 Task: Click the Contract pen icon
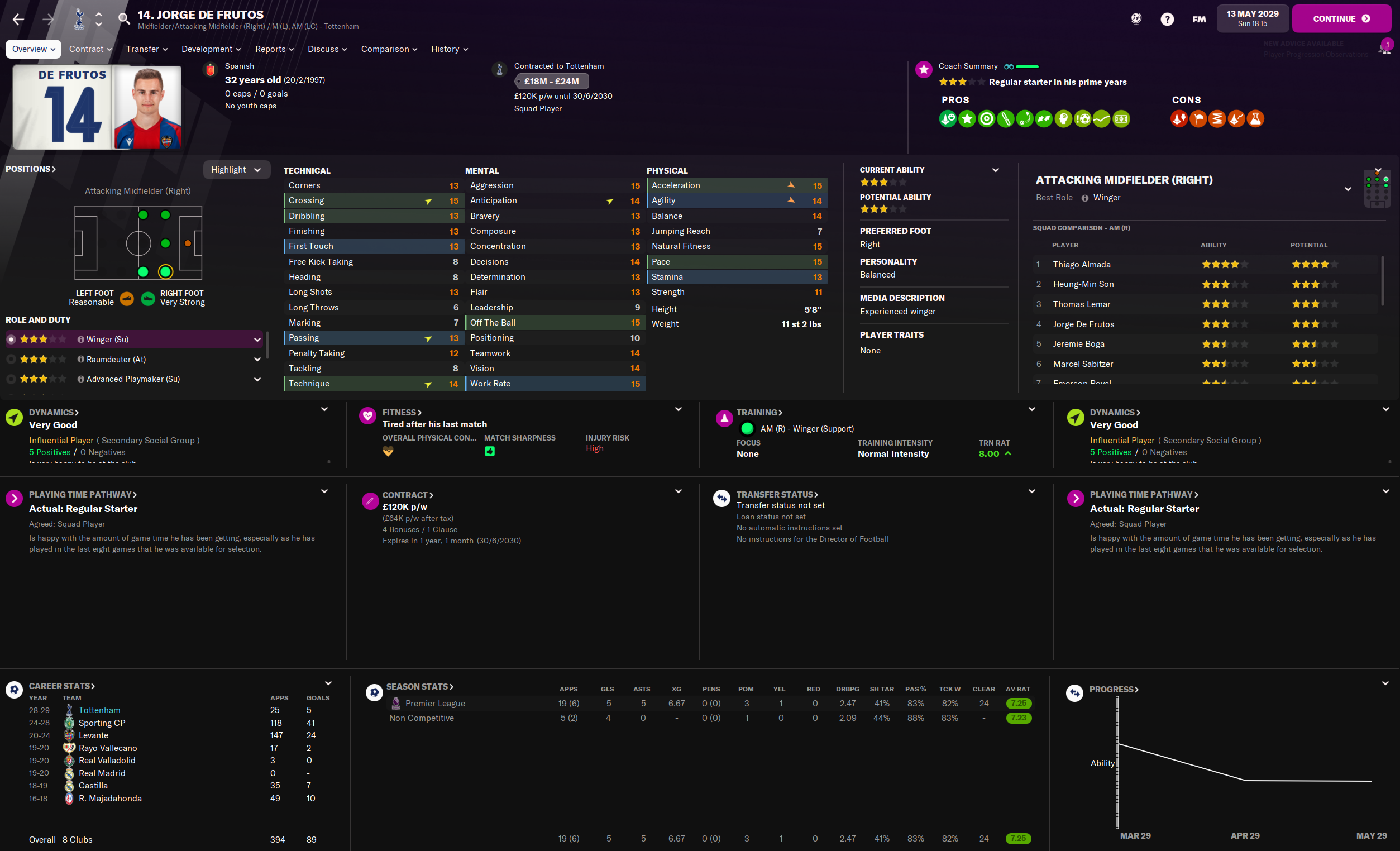click(x=370, y=500)
